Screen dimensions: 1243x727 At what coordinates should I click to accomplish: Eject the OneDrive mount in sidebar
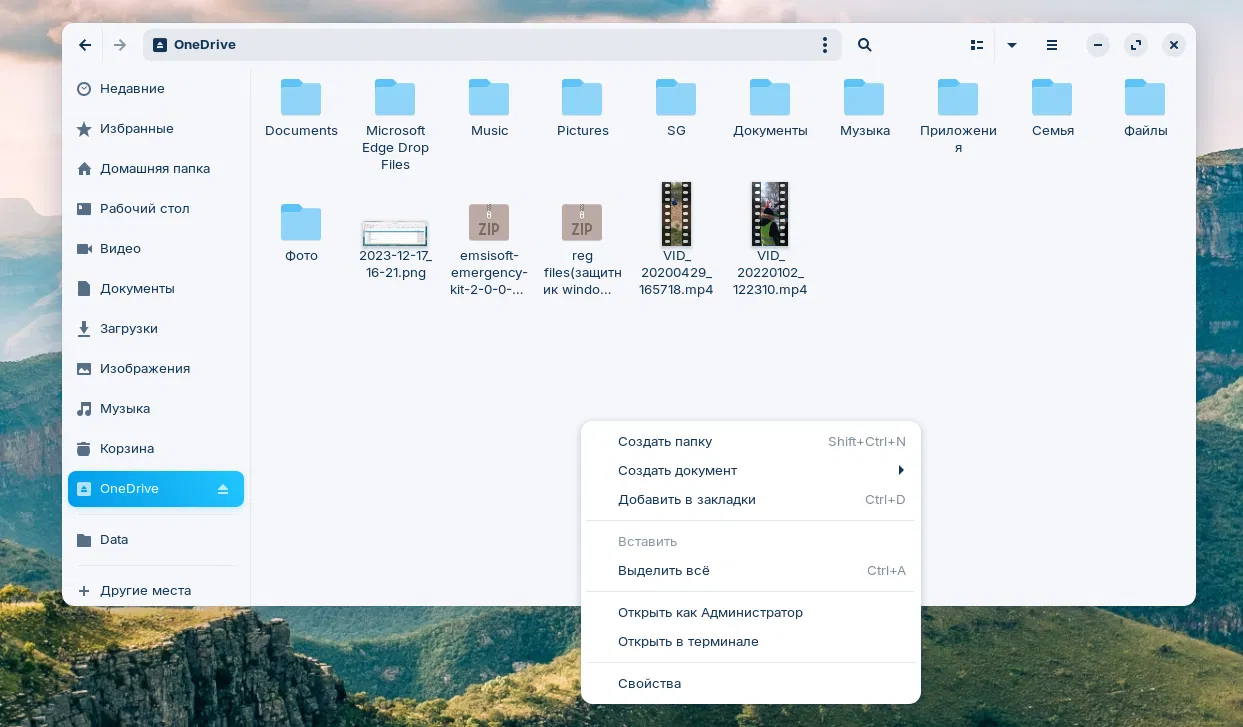[223, 489]
